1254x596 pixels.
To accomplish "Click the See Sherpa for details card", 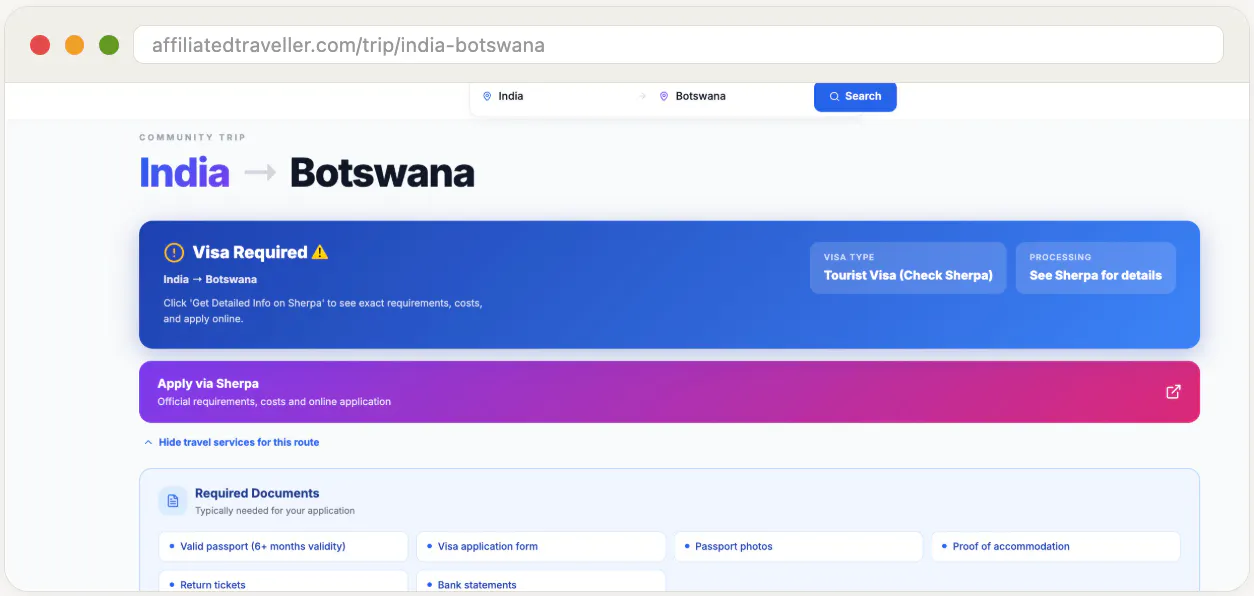I will pos(1096,268).
